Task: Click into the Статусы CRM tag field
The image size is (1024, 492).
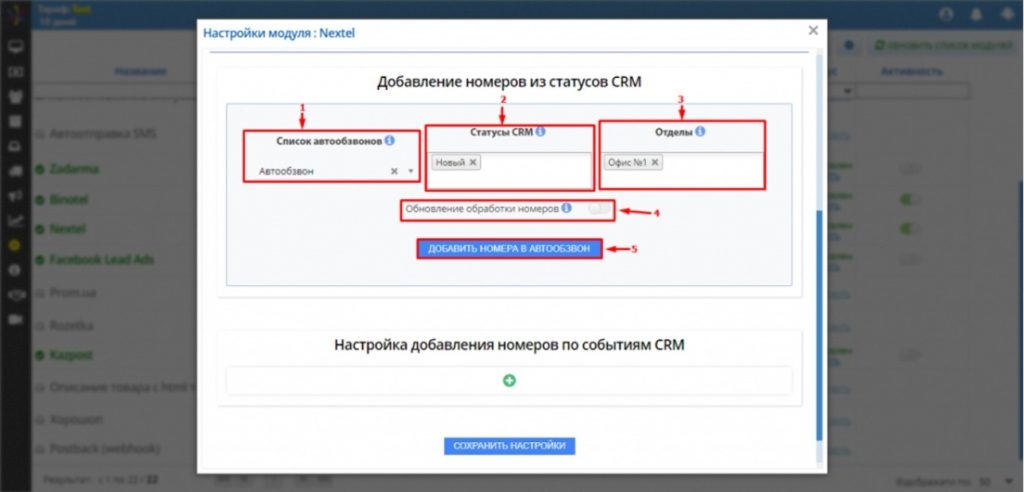Action: click(509, 171)
